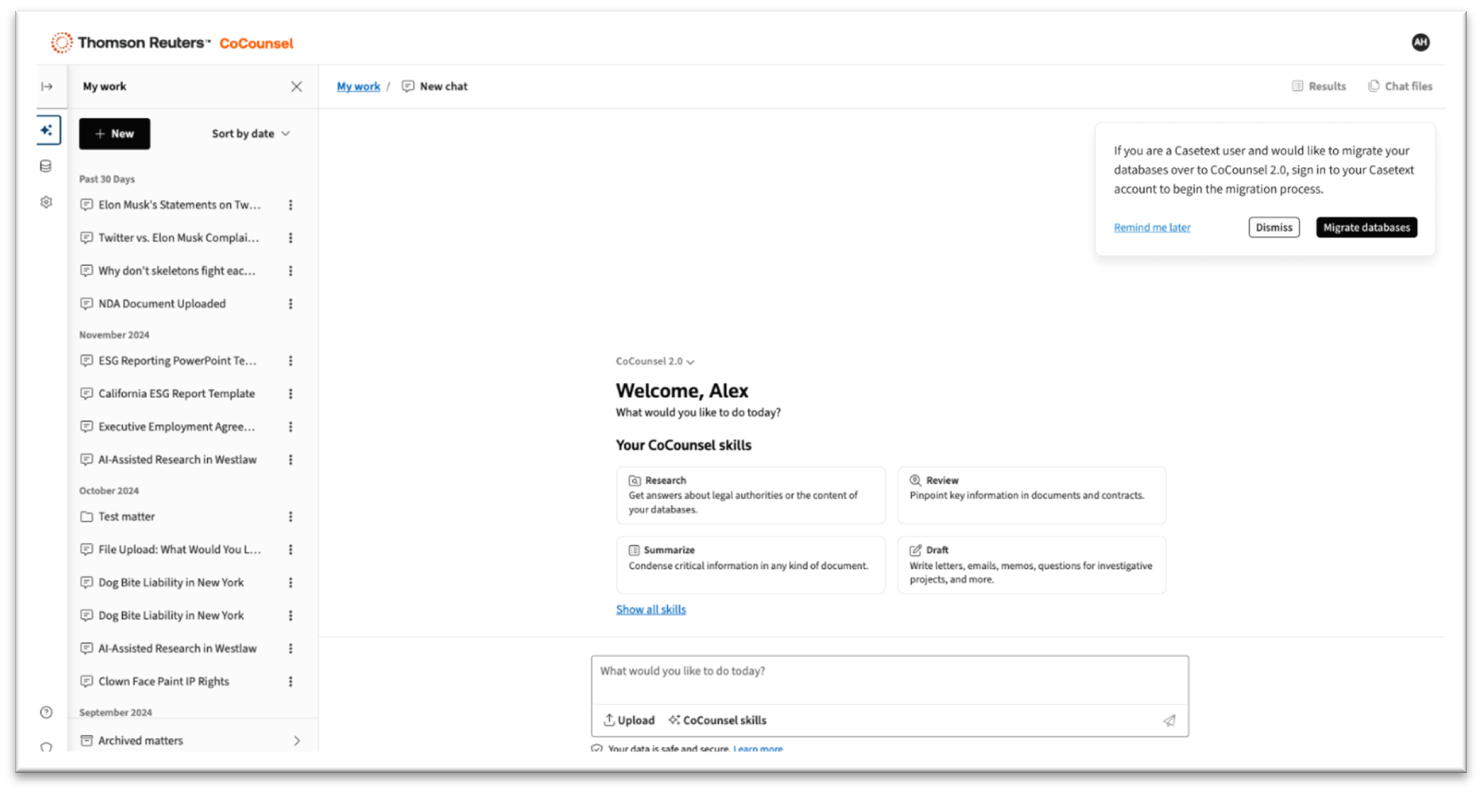
Task: Open the Twitter vs. Elon Musk Complaint chat
Action: (171, 238)
